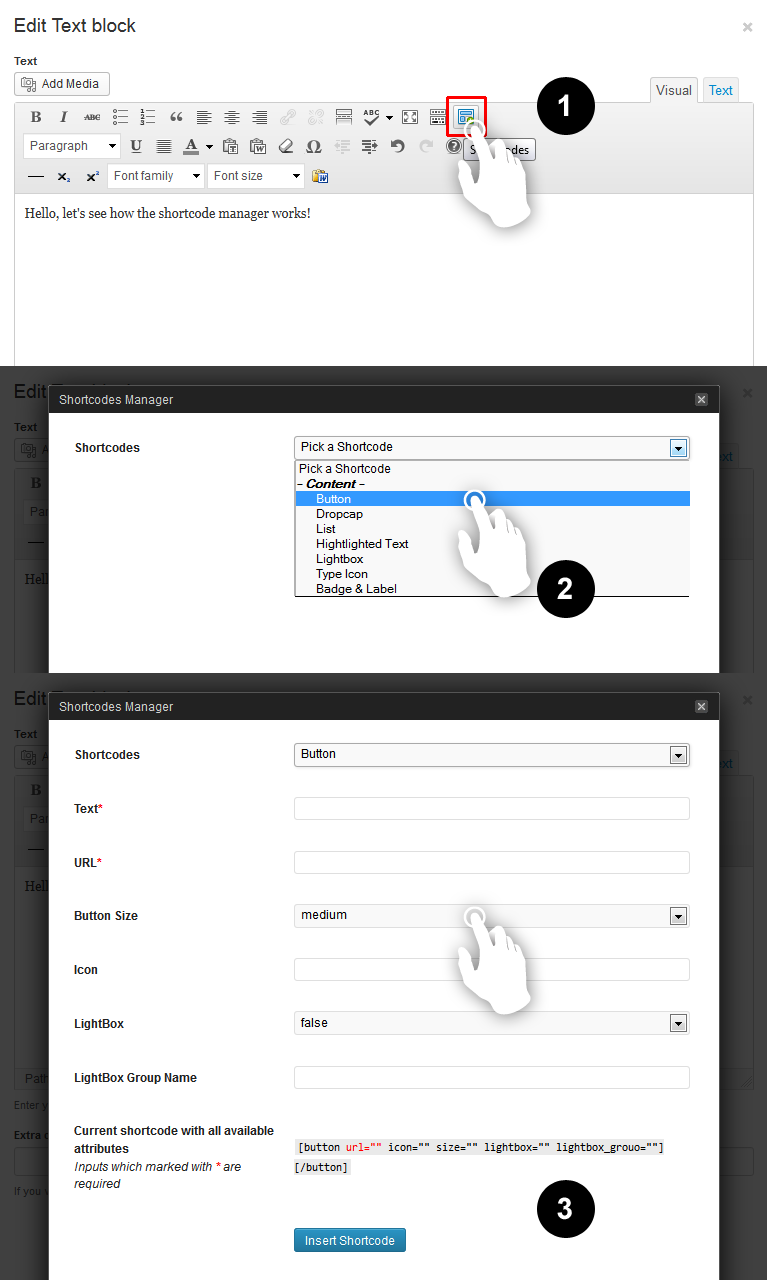Insert a horizontal rule line

pos(36,176)
